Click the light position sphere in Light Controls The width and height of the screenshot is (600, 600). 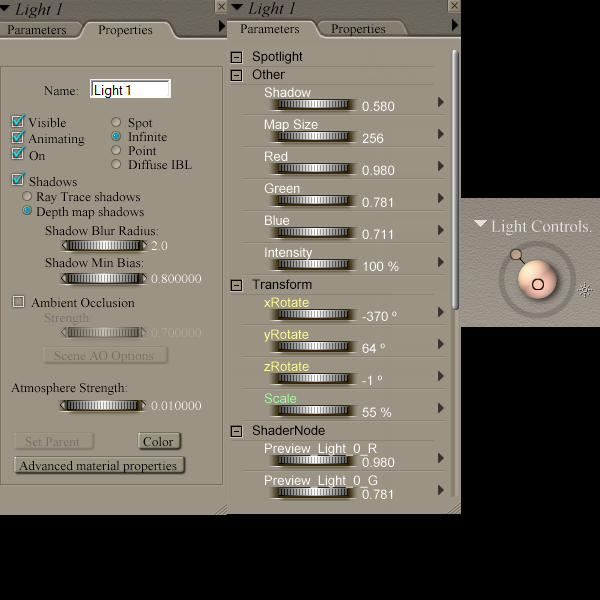pos(537,279)
